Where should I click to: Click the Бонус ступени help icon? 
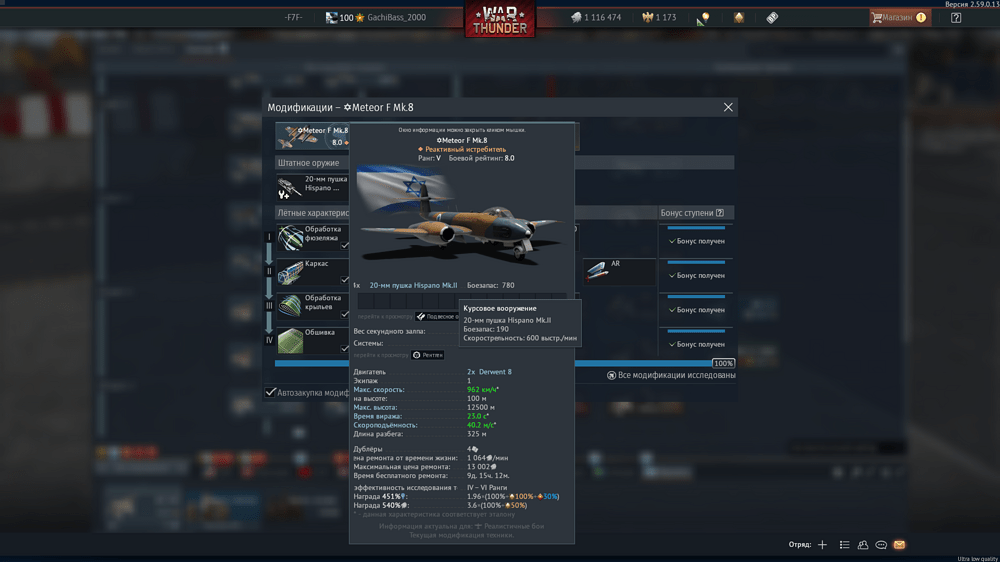click(x=719, y=212)
